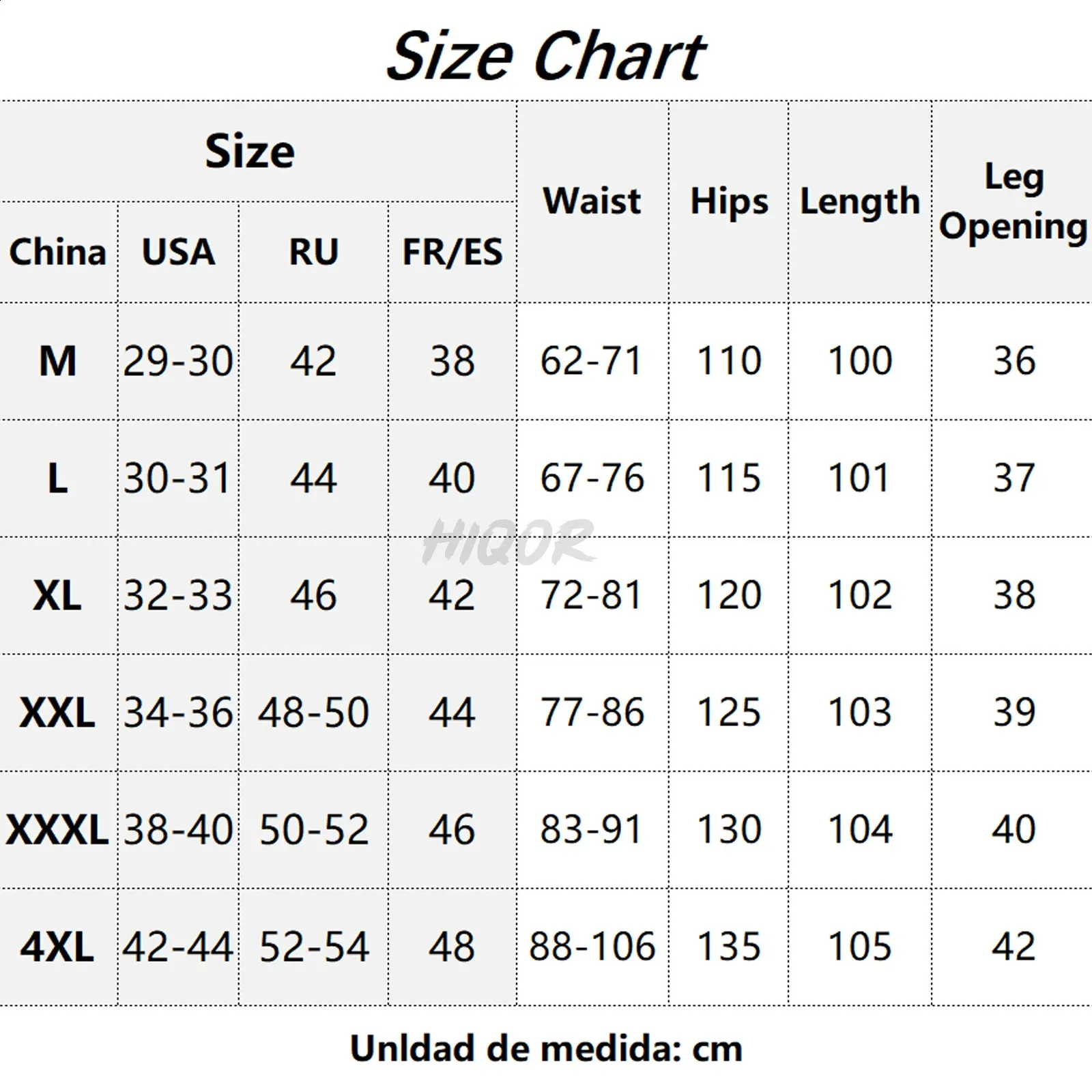Click hips value 125 cell
This screenshot has width=1092, height=1092.
729,713
